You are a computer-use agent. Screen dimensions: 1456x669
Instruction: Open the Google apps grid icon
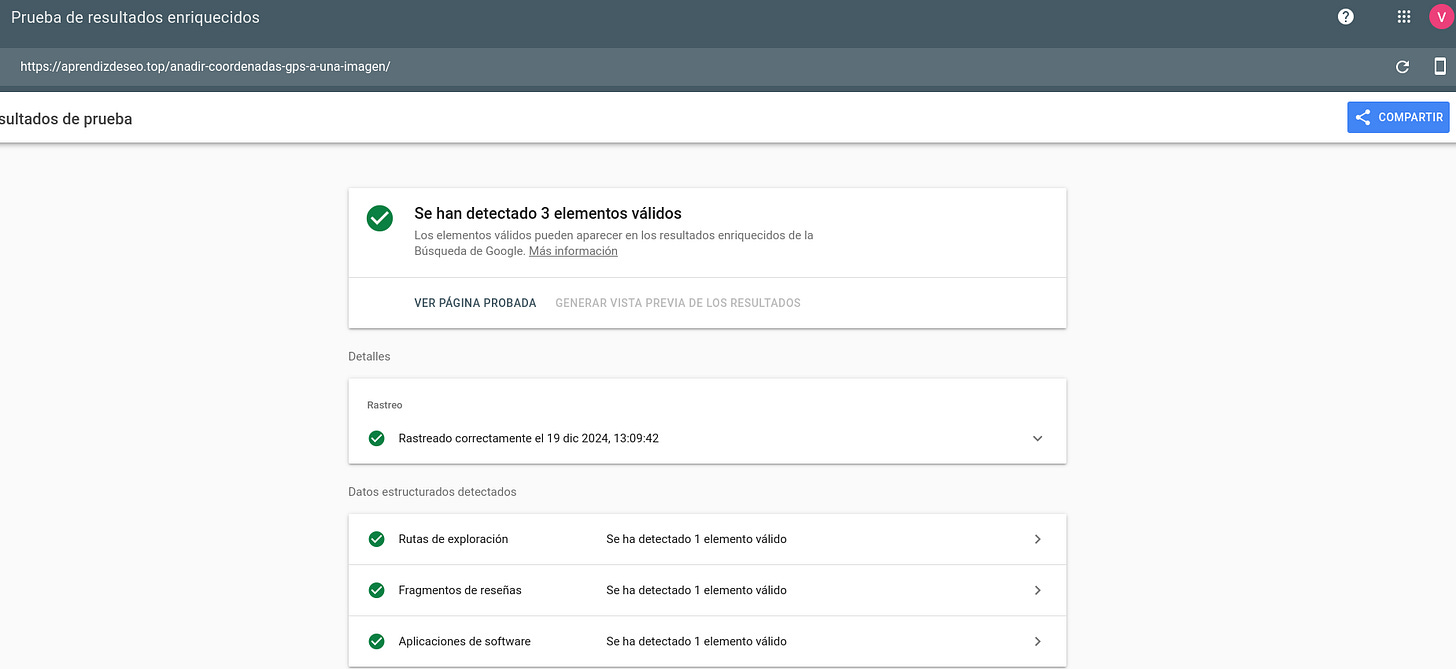click(x=1404, y=17)
